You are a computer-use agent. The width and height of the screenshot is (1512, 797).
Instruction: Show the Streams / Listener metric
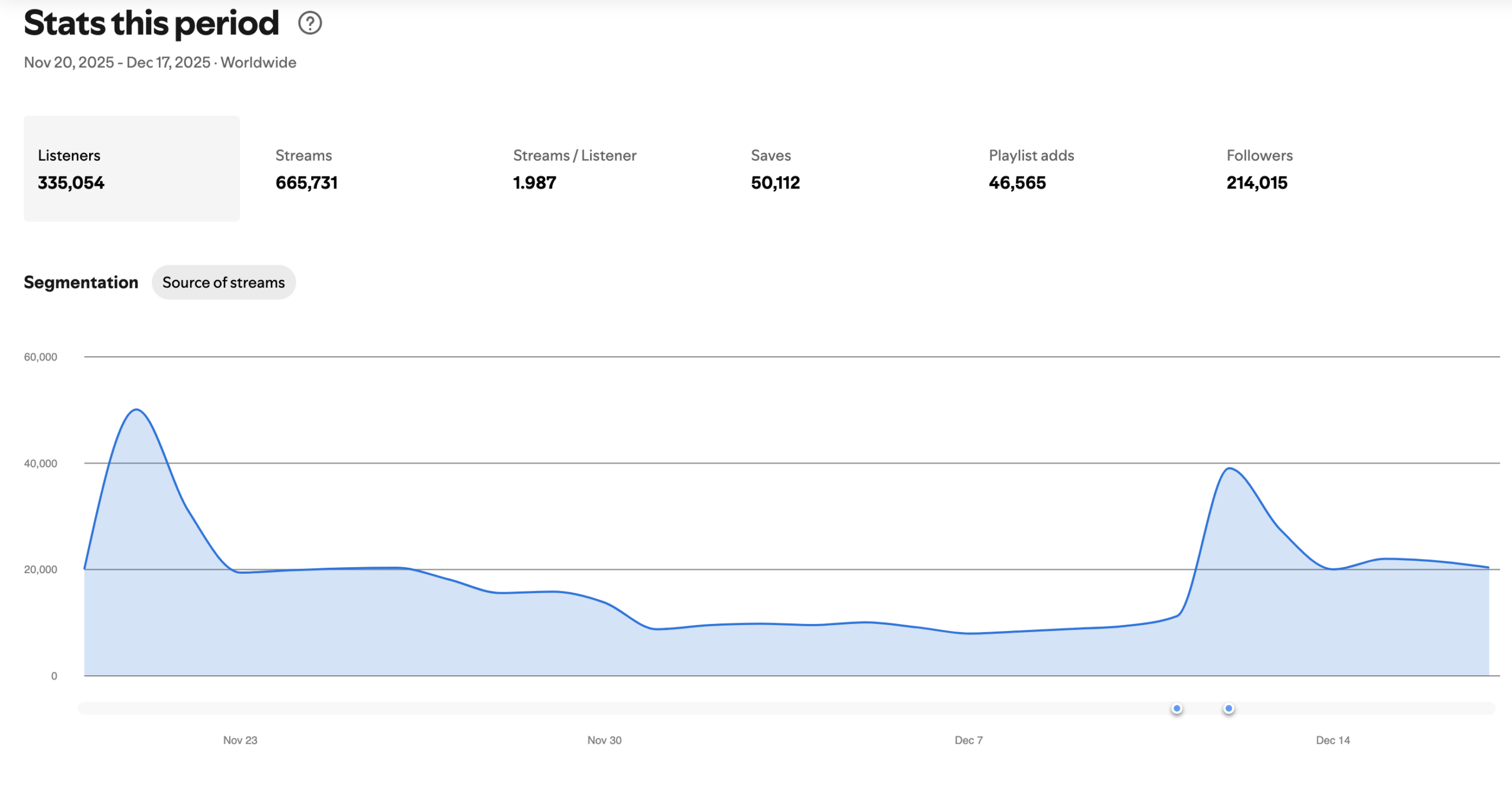[x=574, y=168]
